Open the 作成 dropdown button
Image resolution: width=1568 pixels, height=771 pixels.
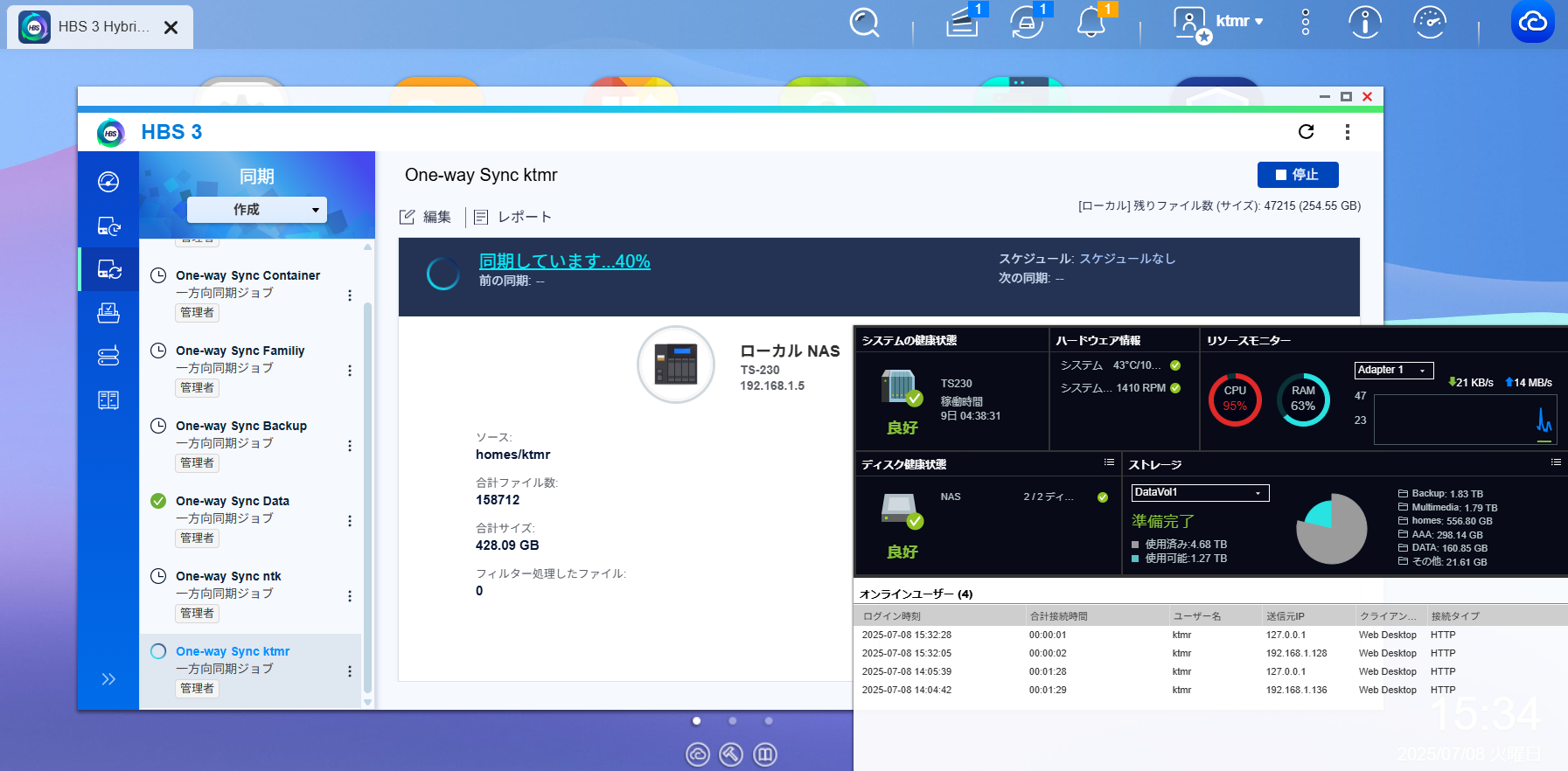257,210
